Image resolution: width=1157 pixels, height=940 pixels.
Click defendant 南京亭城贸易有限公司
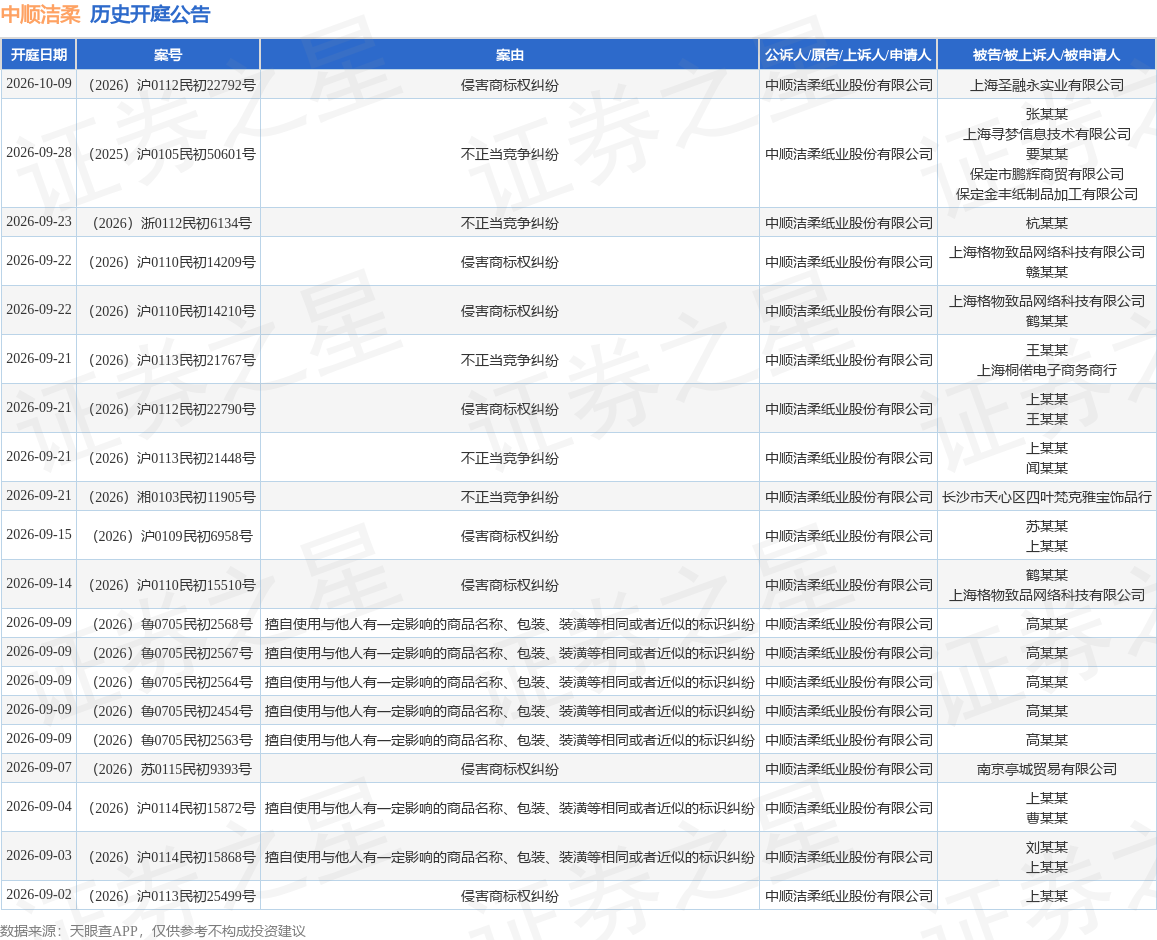(1046, 769)
